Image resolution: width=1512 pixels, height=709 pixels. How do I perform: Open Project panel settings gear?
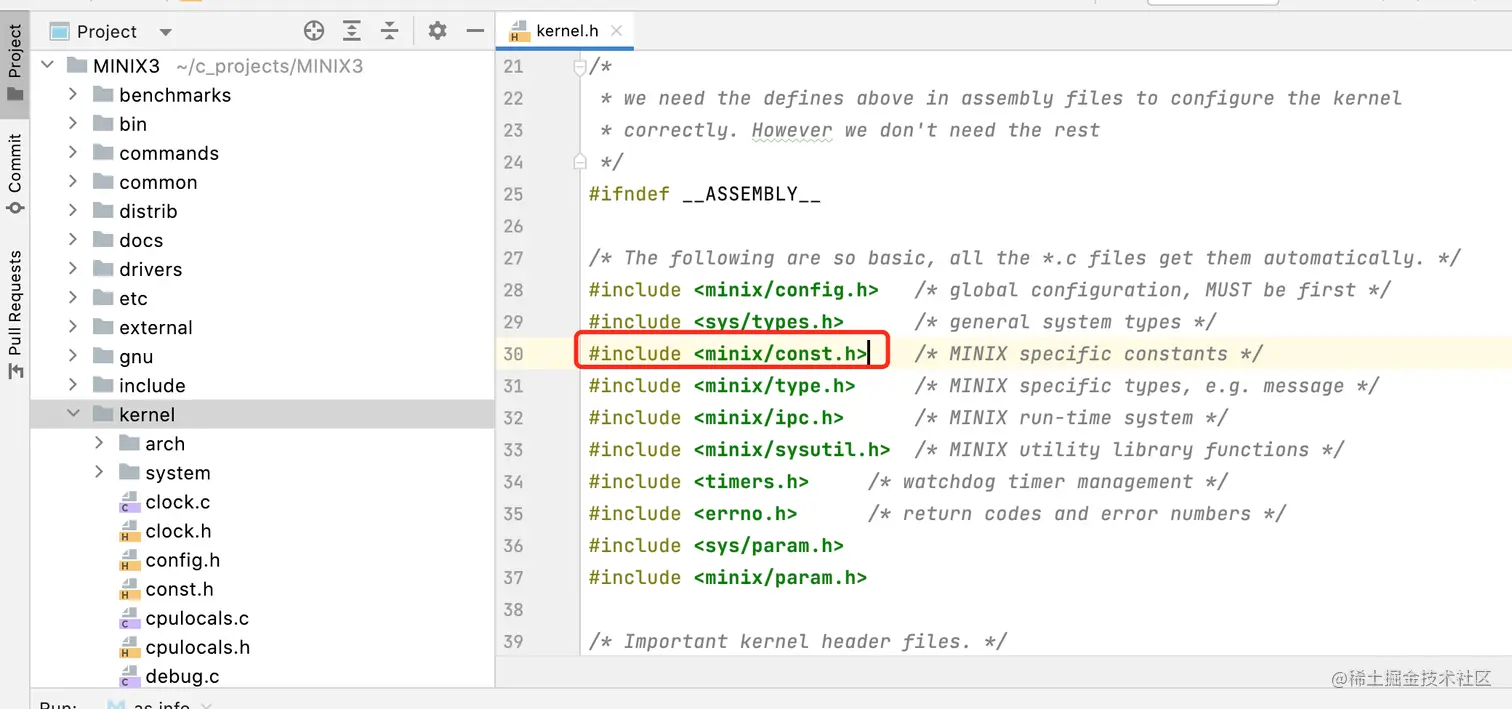click(x=437, y=31)
